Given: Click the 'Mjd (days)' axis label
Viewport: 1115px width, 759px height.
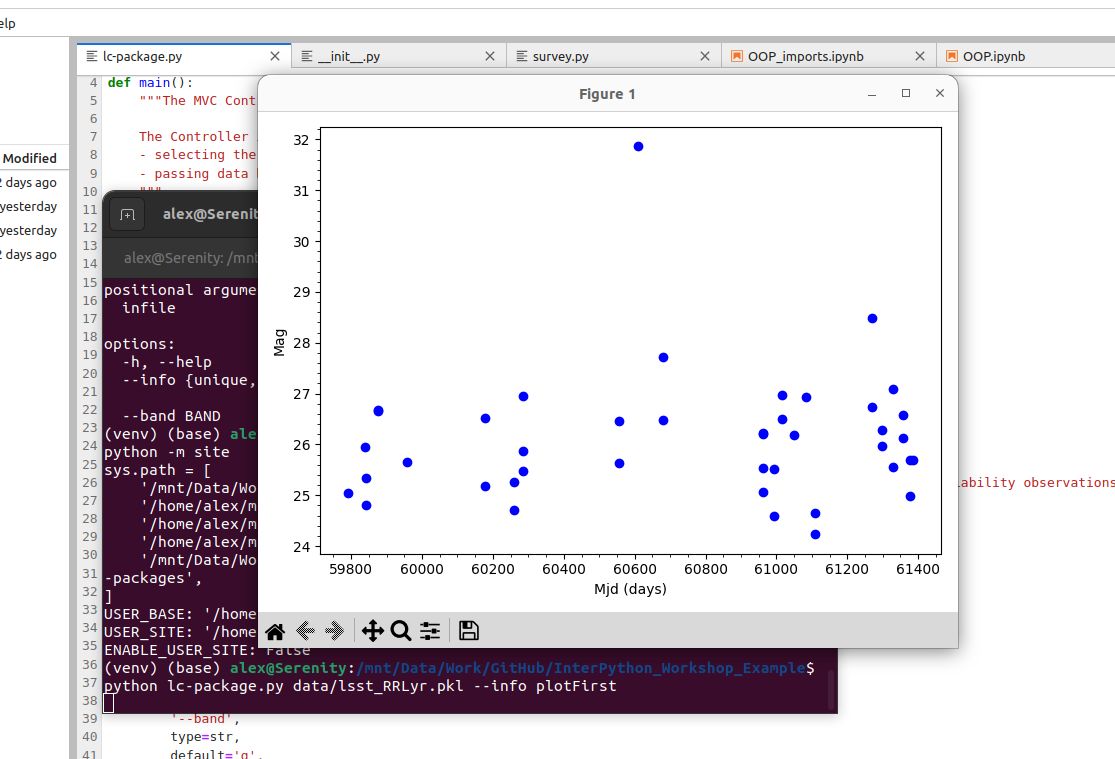Looking at the screenshot, I should 630,589.
